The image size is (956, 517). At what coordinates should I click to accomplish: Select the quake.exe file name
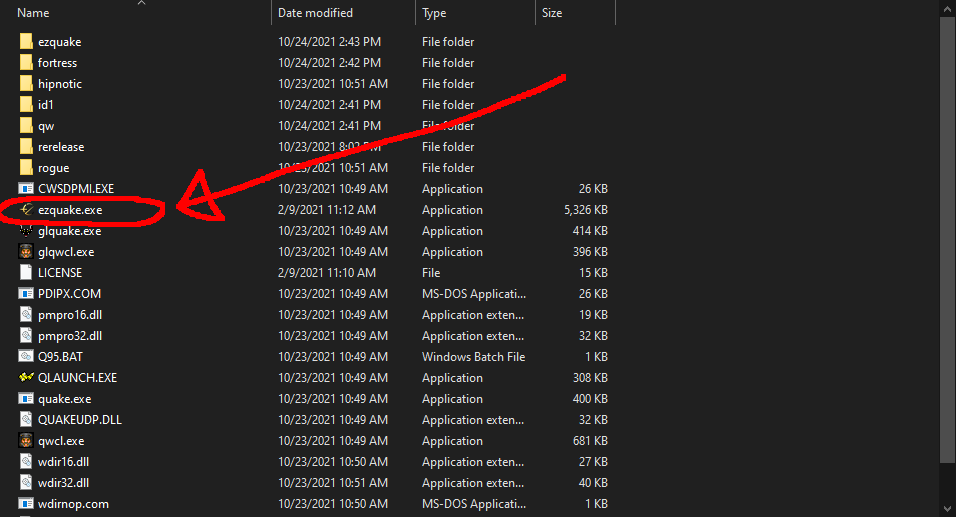(x=65, y=399)
